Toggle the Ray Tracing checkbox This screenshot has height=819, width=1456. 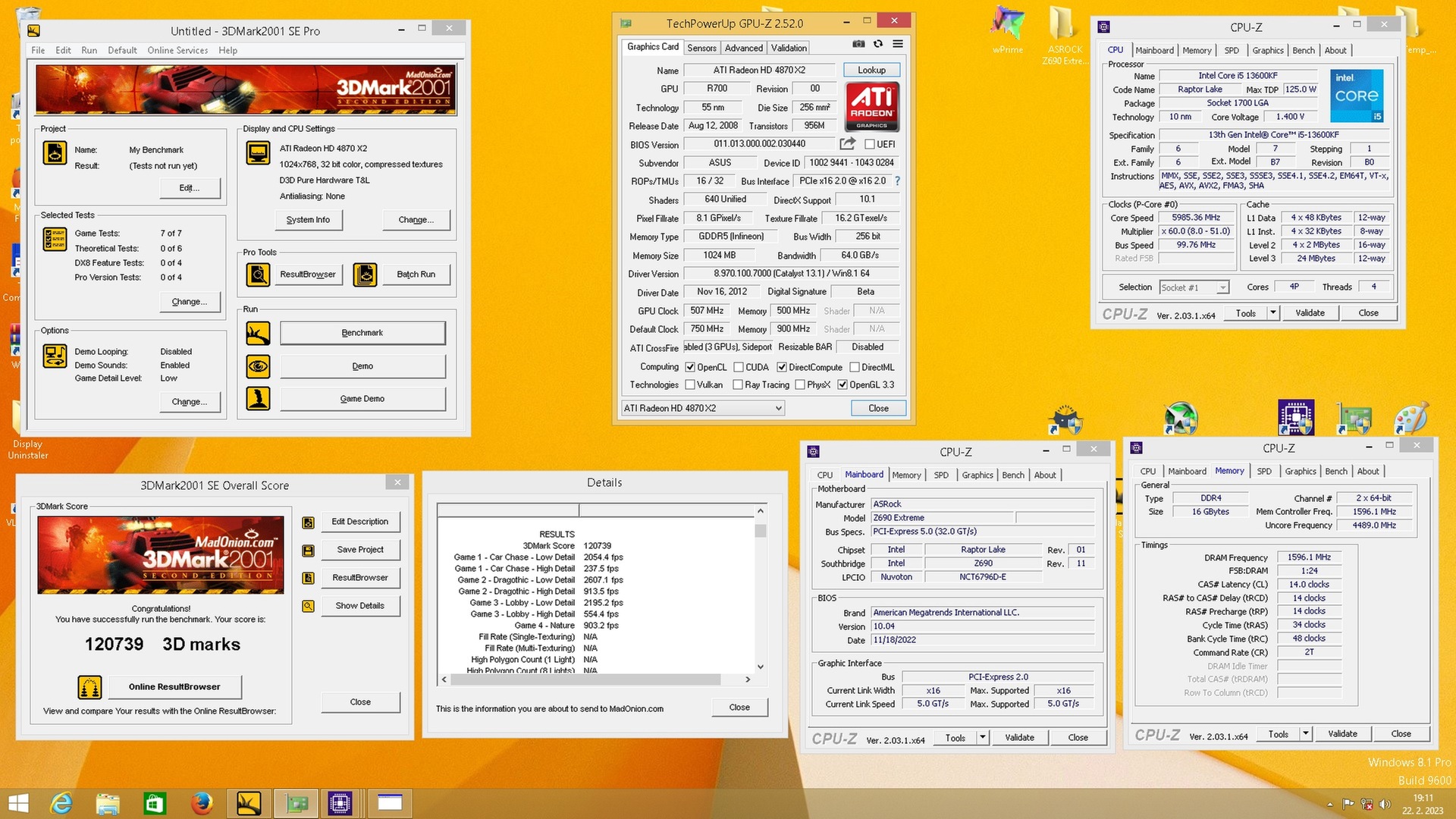(x=738, y=384)
